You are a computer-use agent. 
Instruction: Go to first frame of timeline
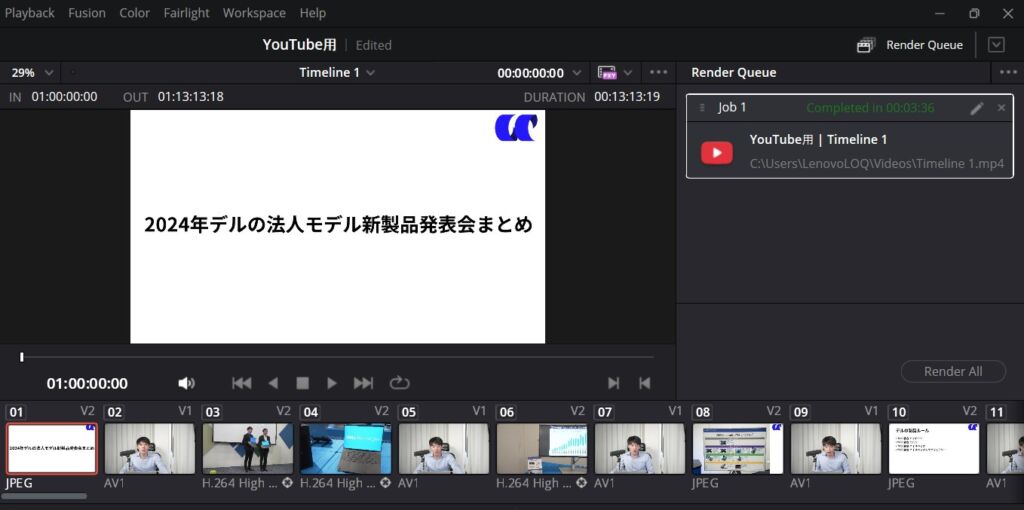tap(242, 383)
